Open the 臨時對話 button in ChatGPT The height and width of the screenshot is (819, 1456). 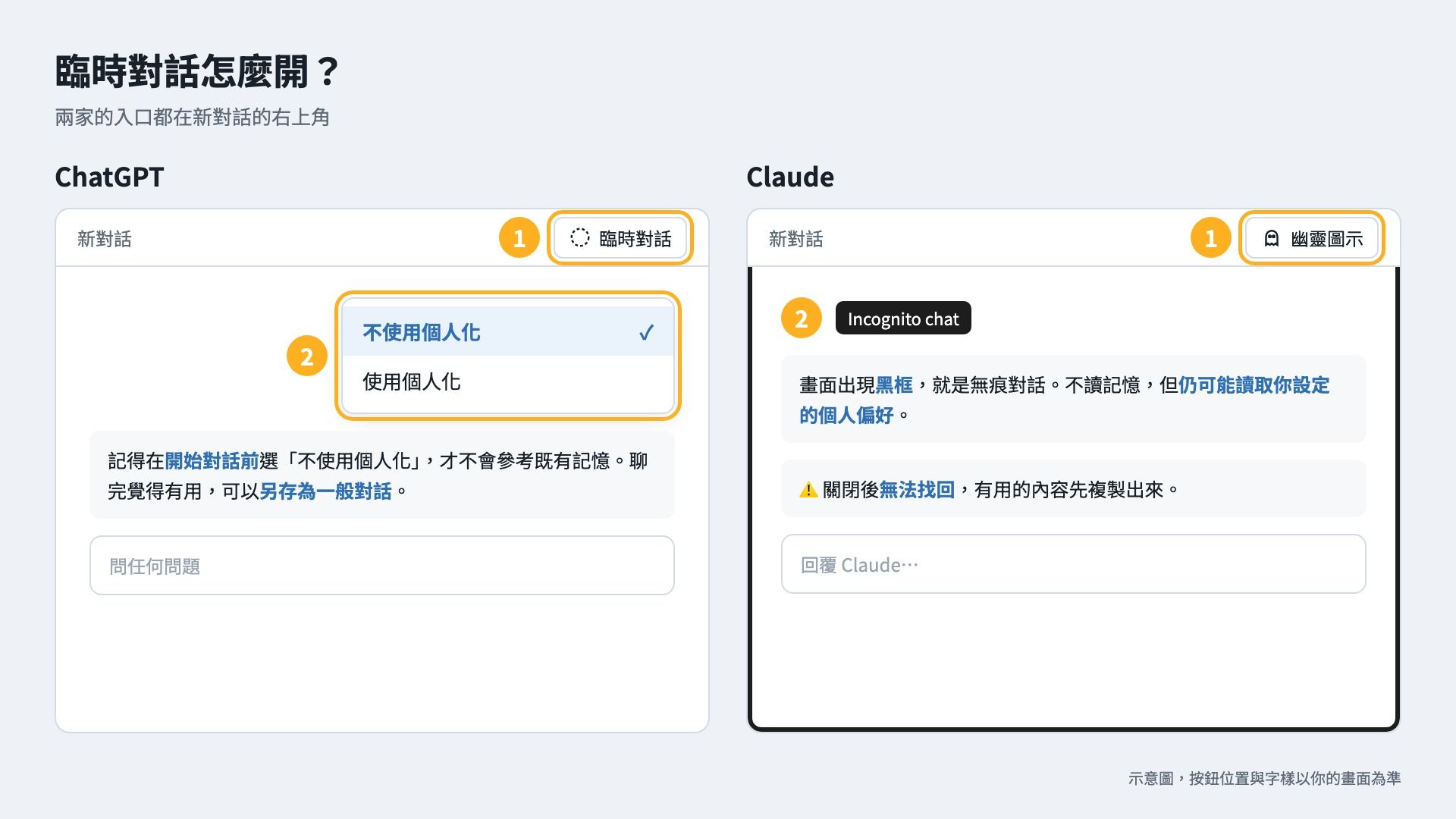tap(620, 238)
